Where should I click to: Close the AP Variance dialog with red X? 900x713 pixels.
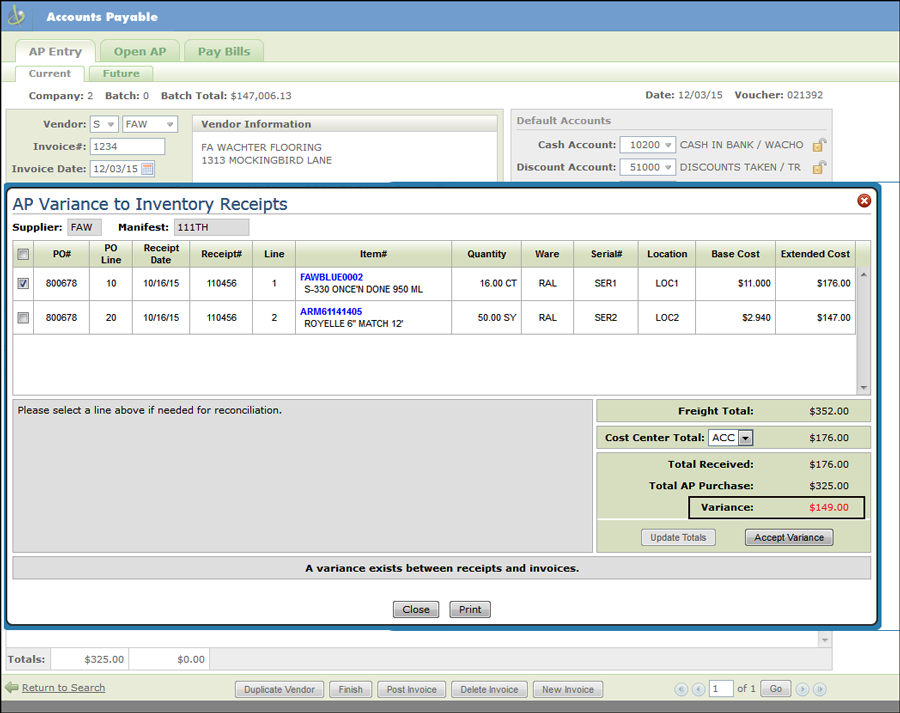(864, 201)
